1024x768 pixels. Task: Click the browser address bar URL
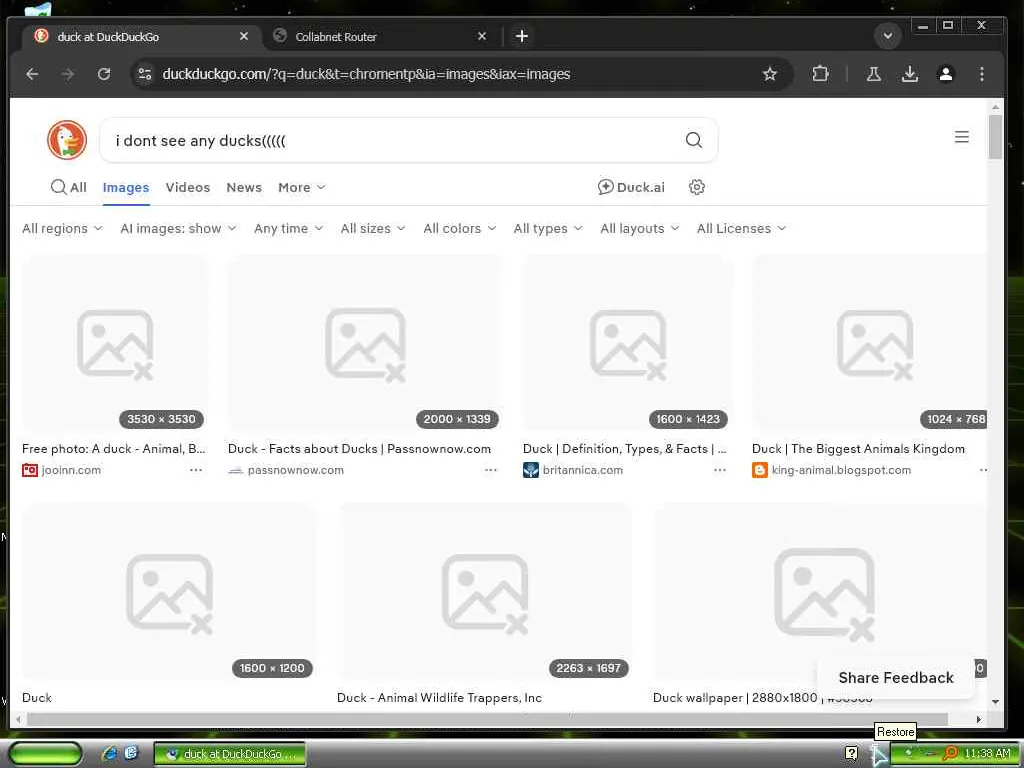pyautogui.click(x=366, y=74)
